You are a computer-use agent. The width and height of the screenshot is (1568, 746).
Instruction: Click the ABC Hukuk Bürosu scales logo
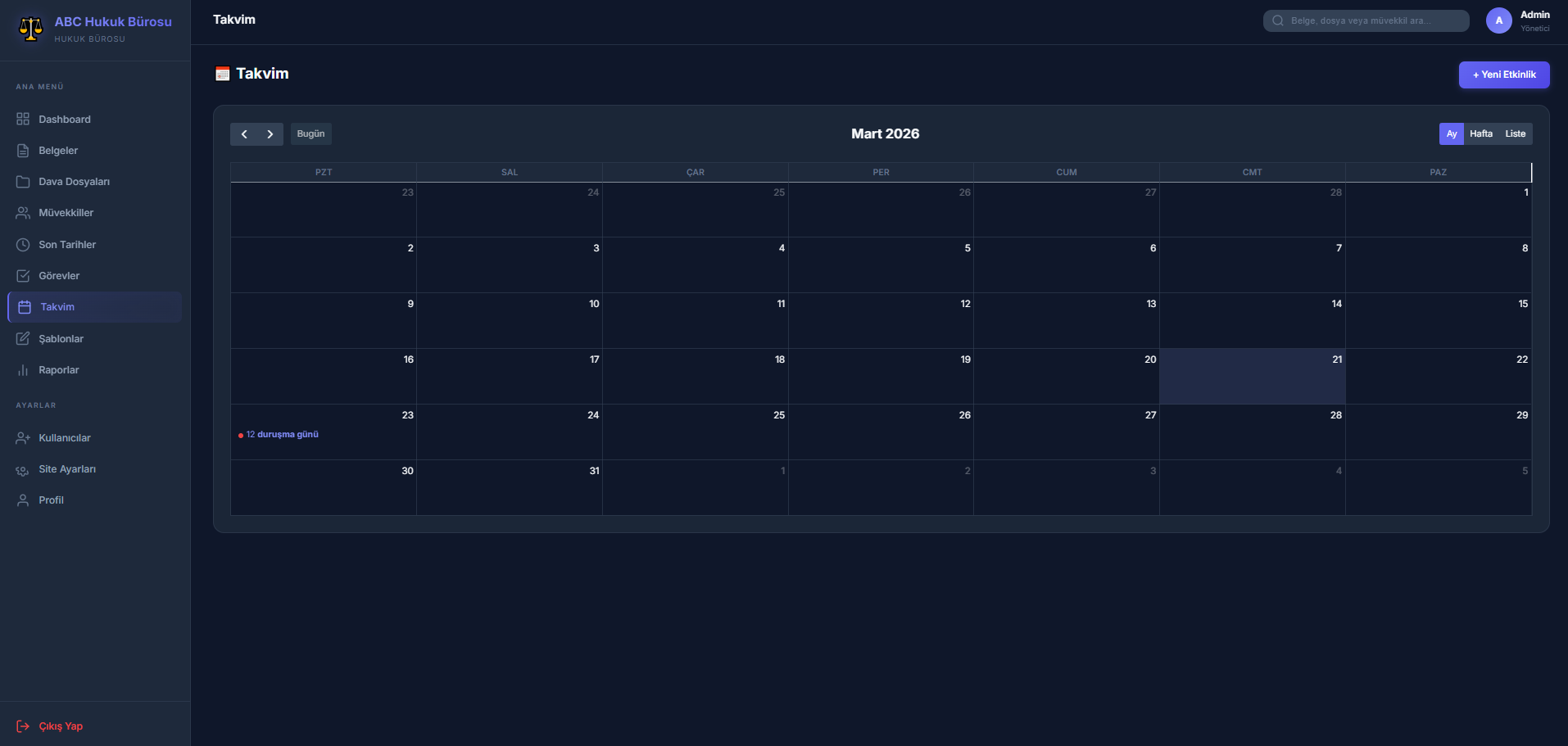(30, 29)
